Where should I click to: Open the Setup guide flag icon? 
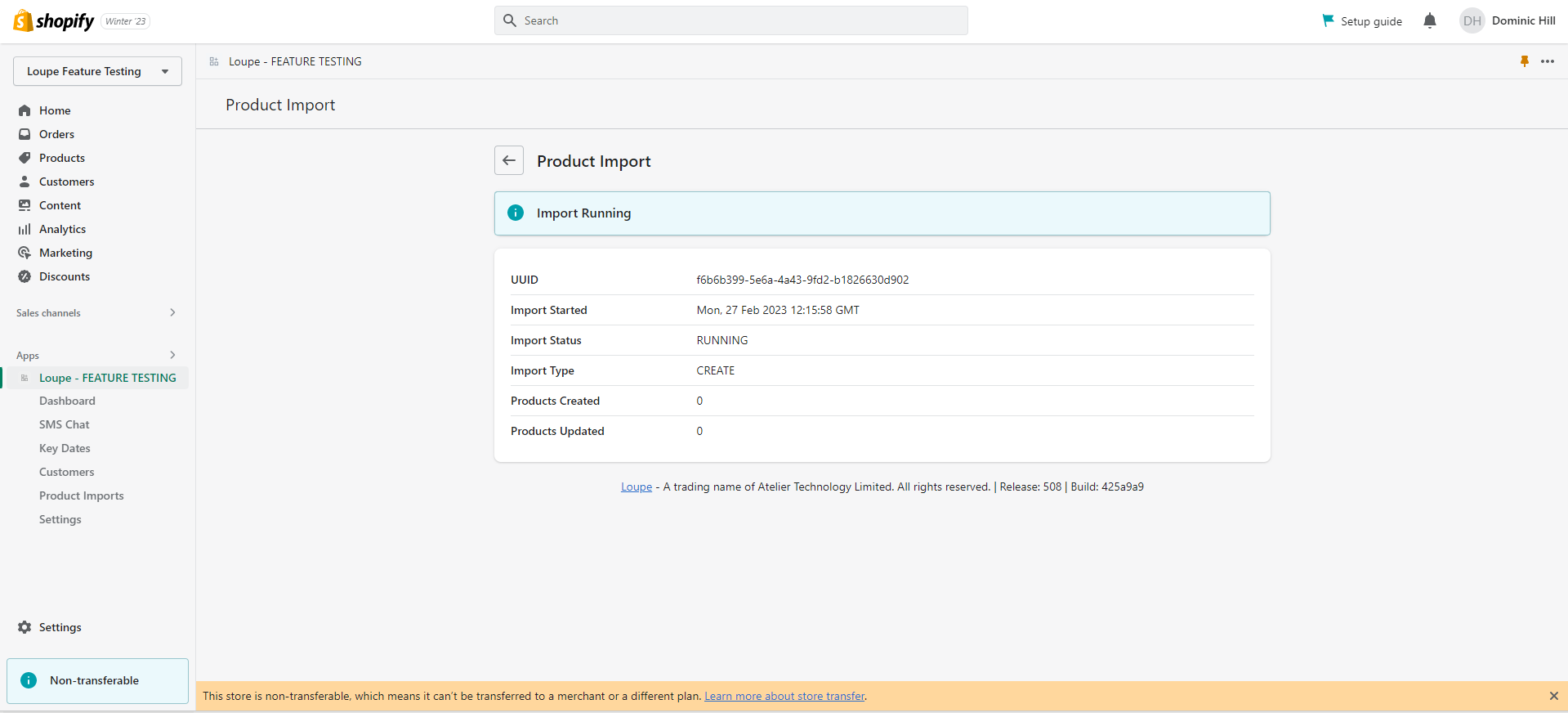coord(1328,20)
